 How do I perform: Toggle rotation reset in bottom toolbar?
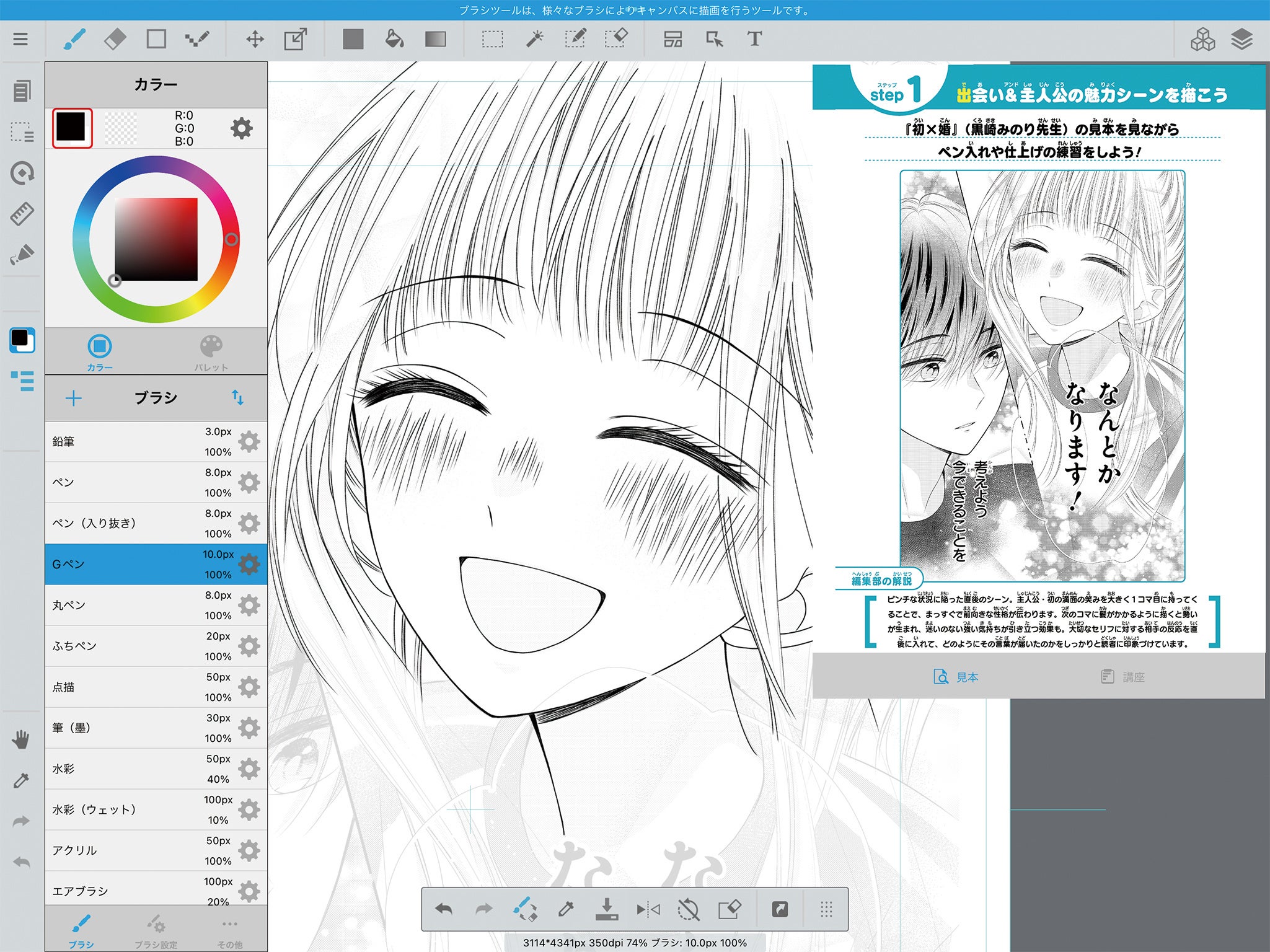pyautogui.click(x=688, y=909)
